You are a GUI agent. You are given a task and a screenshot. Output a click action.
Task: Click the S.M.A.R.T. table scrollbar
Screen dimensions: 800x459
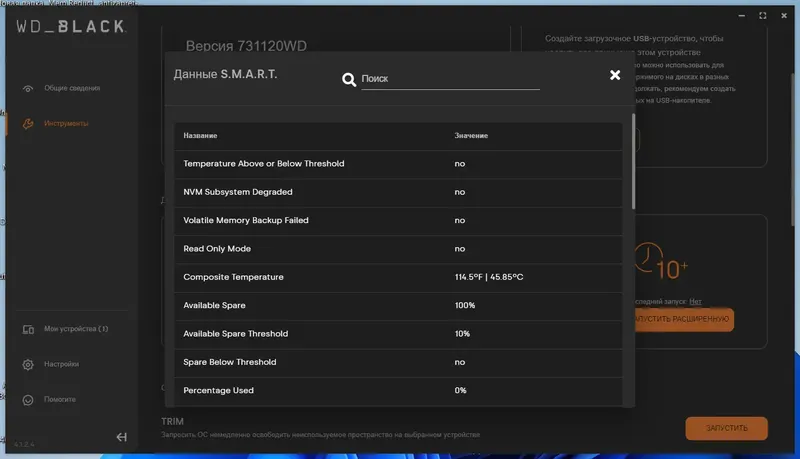click(634, 160)
